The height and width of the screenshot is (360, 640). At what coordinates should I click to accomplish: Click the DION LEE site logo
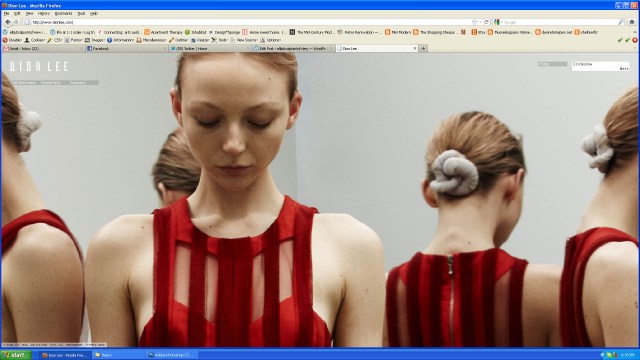click(39, 67)
